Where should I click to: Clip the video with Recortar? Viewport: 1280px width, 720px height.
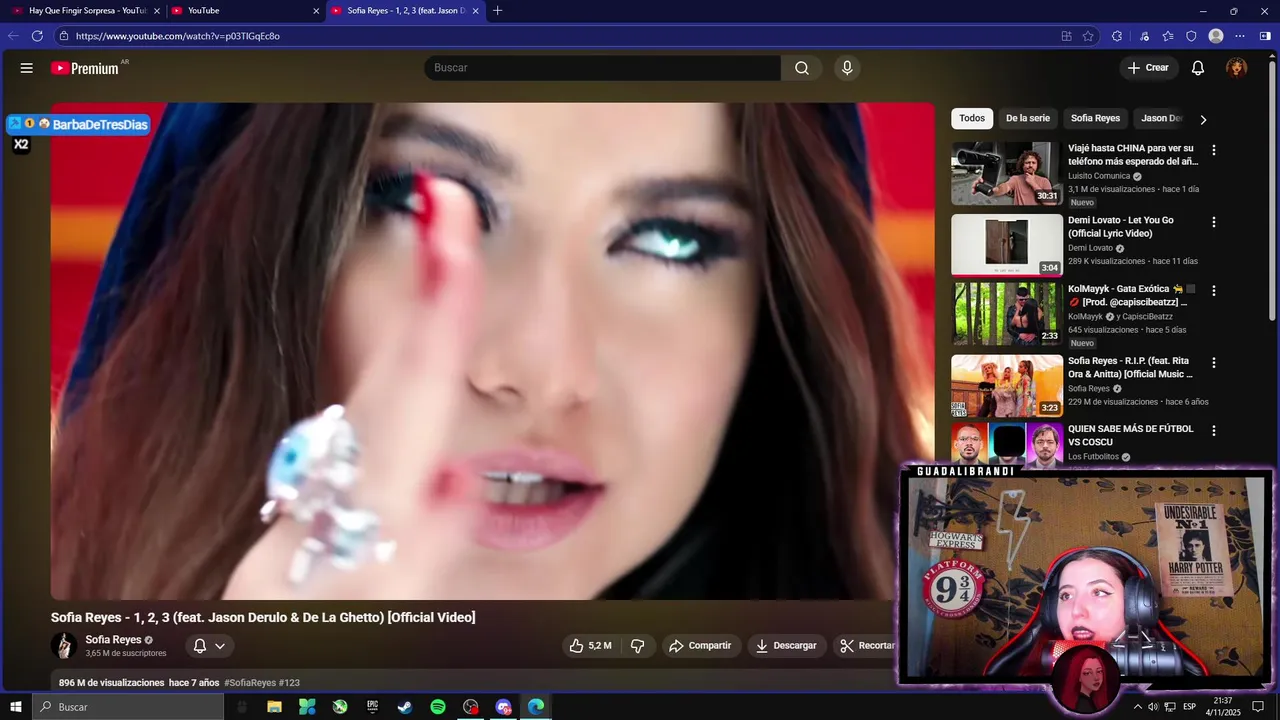866,646
